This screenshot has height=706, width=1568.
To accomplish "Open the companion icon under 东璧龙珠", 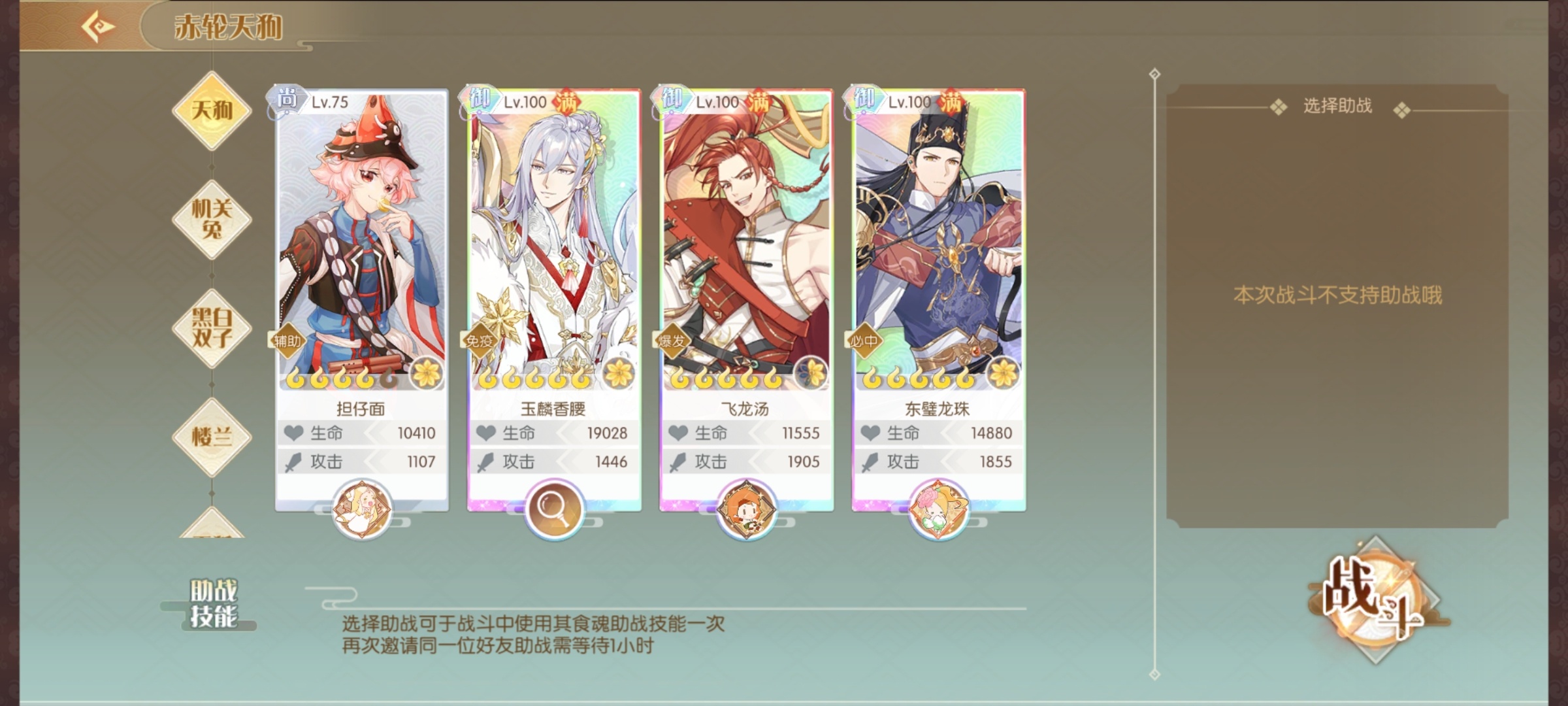I will (938, 509).
